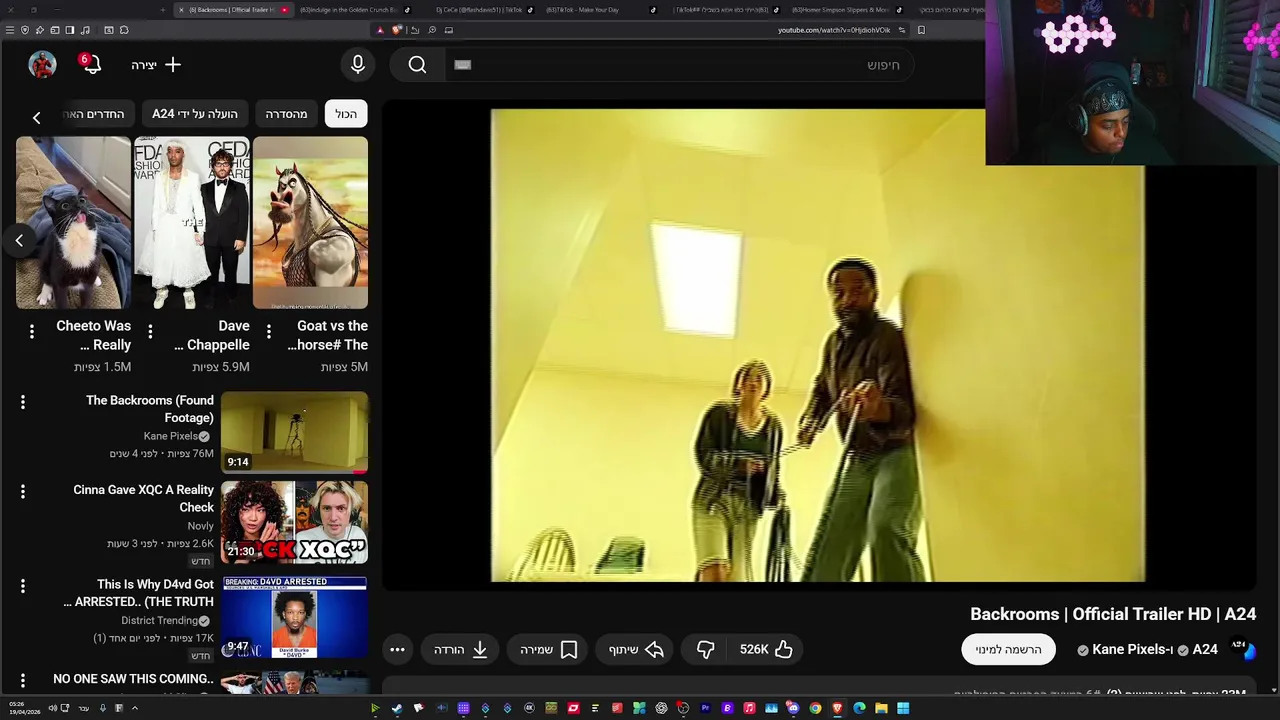Click music note icon in browser toolbar
This screenshot has width=1280, height=720.
click(x=85, y=30)
